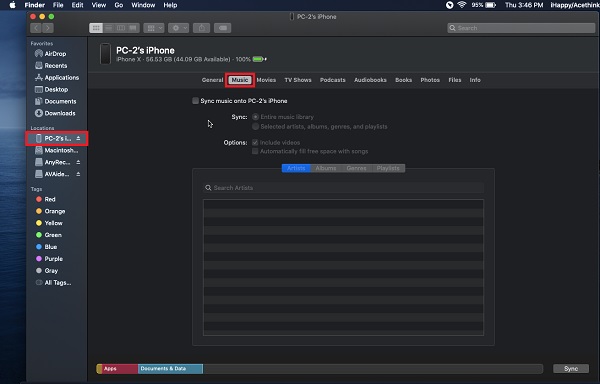Select the Selected artists, albums radio option
Viewport: 600px width, 384px height.
[255, 126]
